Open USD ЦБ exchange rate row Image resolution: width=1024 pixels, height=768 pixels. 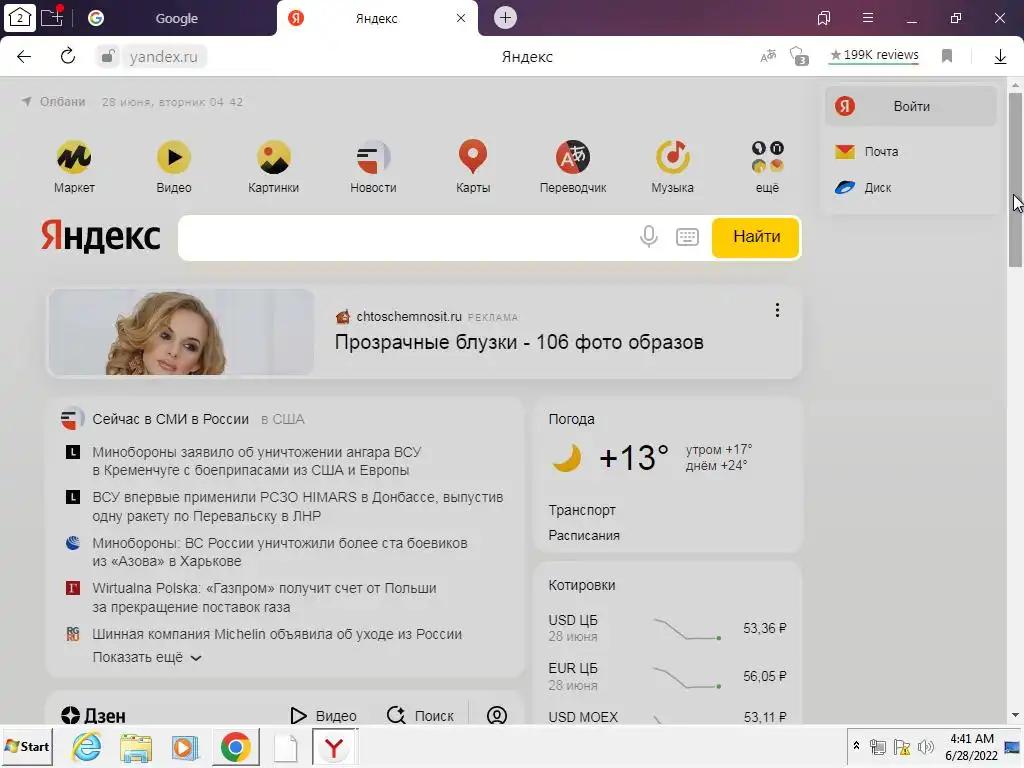(667, 628)
